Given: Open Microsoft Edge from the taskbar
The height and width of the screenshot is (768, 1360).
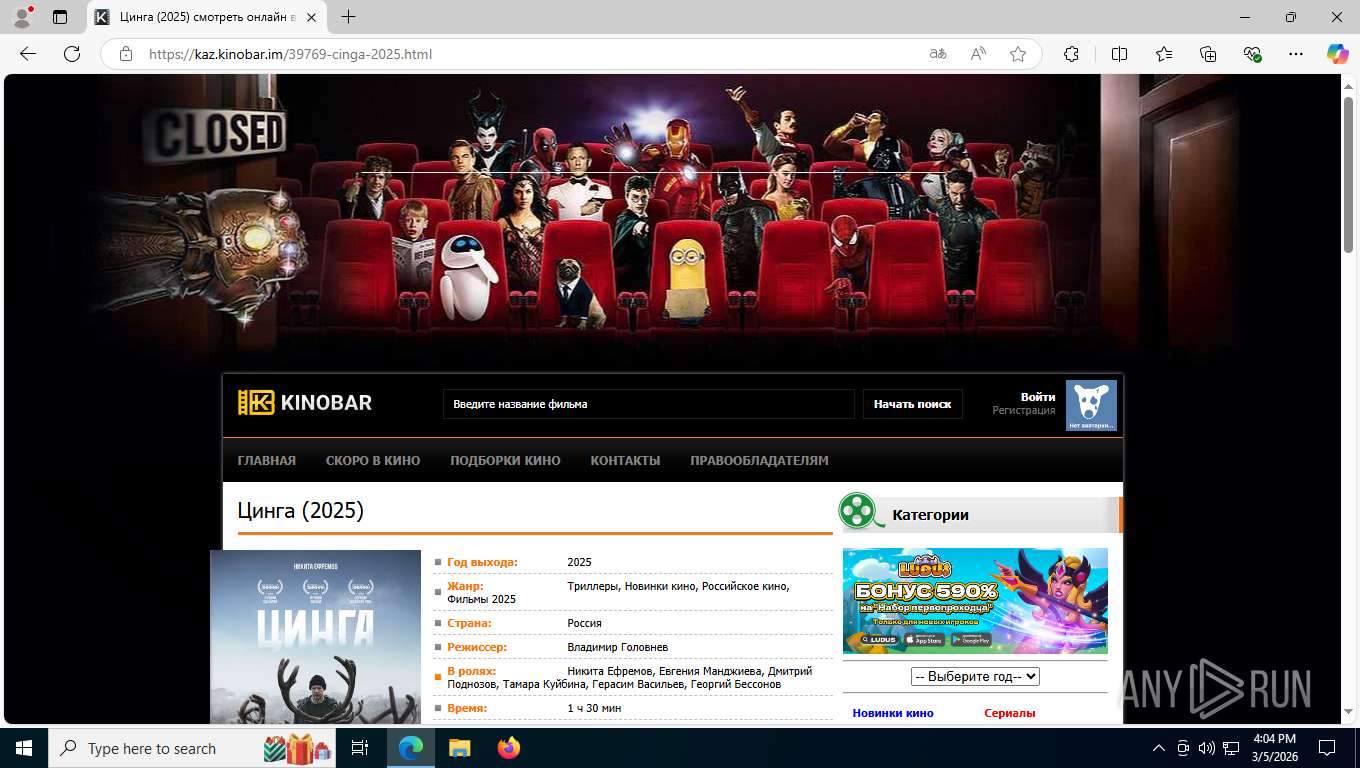Looking at the screenshot, I should 411,748.
